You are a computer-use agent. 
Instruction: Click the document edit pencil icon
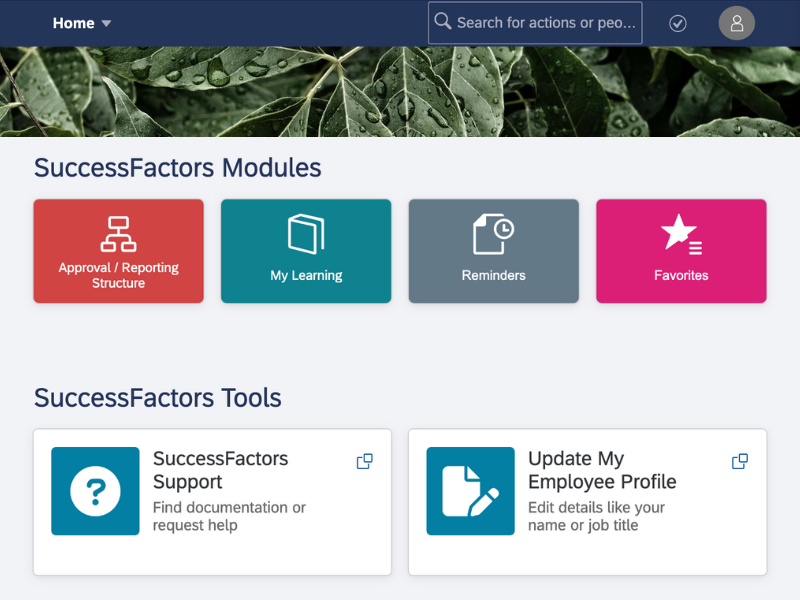point(470,491)
